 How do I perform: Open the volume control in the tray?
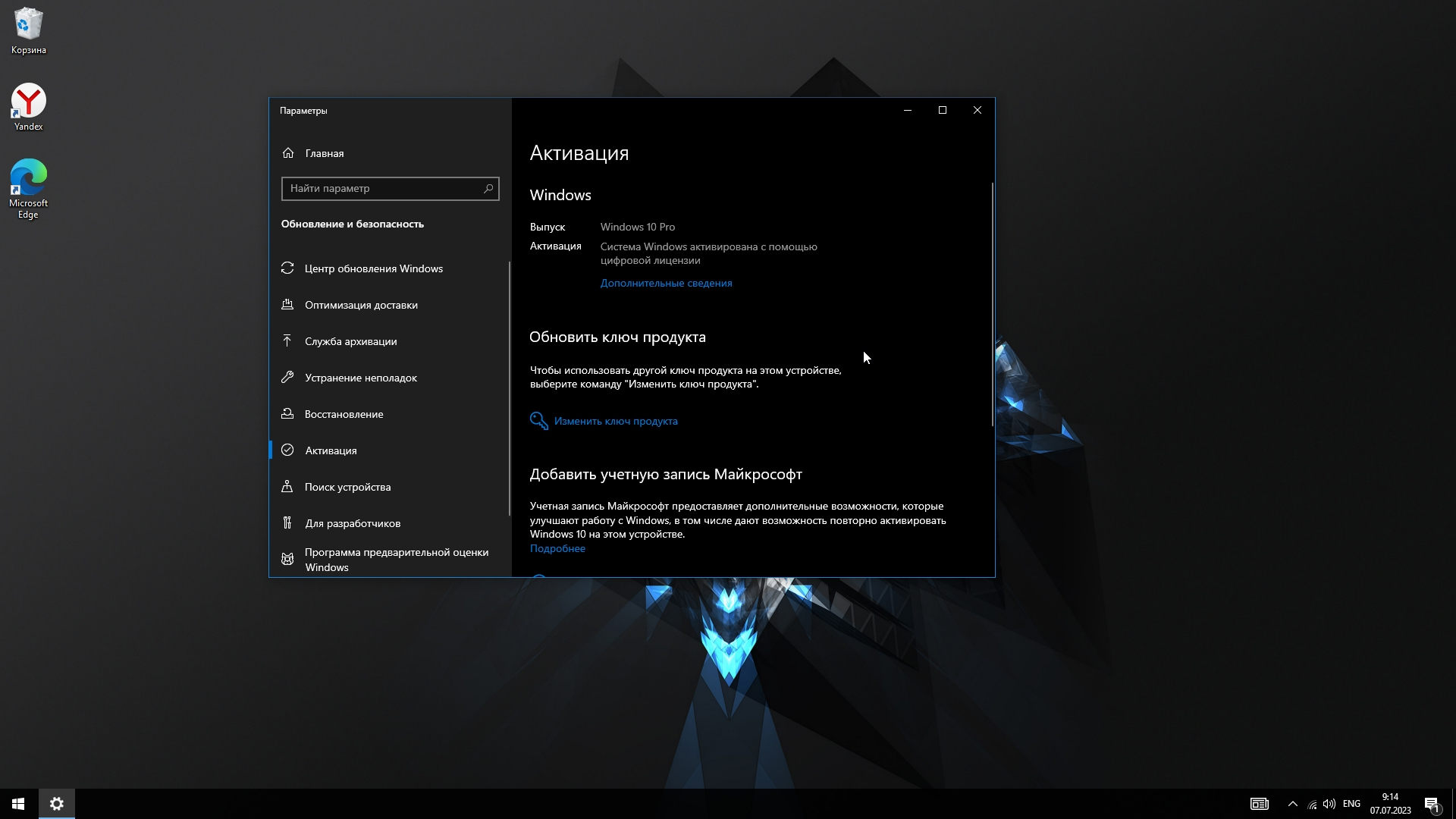coord(1329,804)
